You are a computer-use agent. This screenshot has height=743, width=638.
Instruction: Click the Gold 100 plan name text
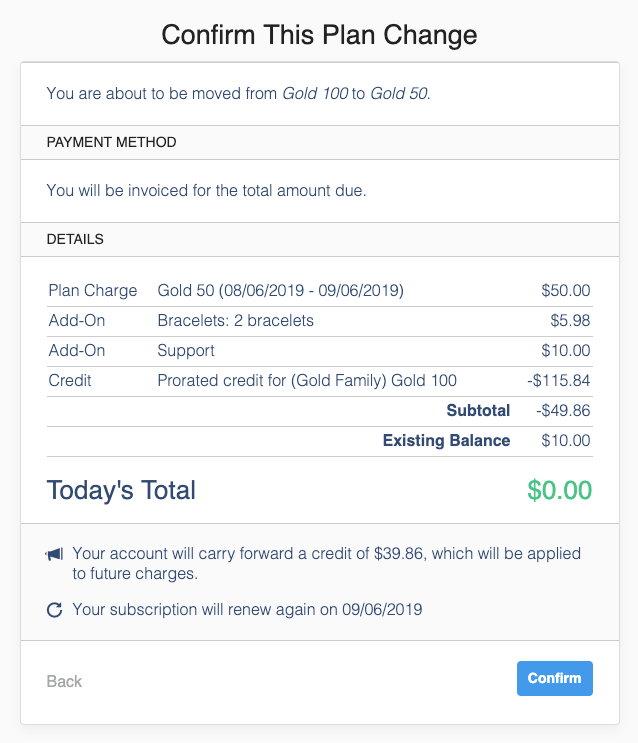[x=316, y=94]
